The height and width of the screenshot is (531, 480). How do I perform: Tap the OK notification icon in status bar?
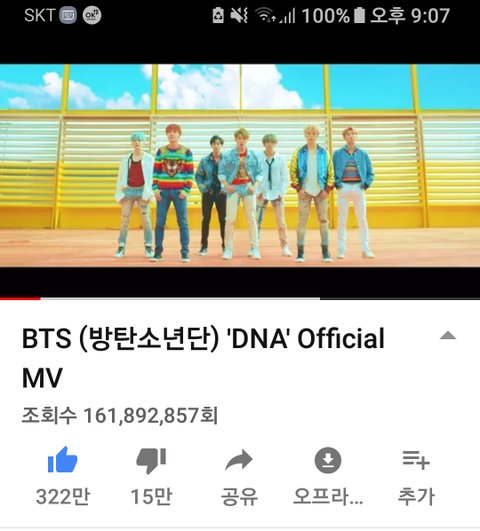(x=92, y=16)
